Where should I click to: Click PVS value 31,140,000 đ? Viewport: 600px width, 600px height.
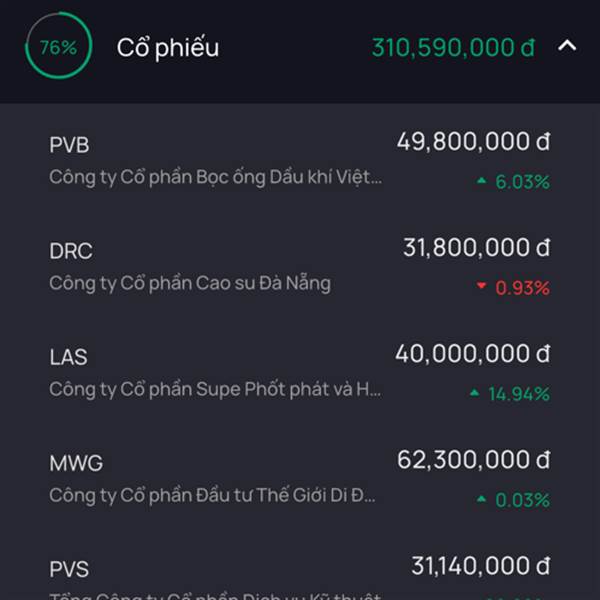(480, 566)
